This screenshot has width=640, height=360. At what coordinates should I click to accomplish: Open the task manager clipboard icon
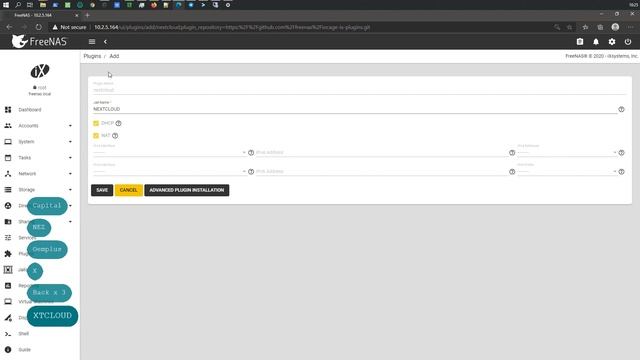click(x=580, y=42)
